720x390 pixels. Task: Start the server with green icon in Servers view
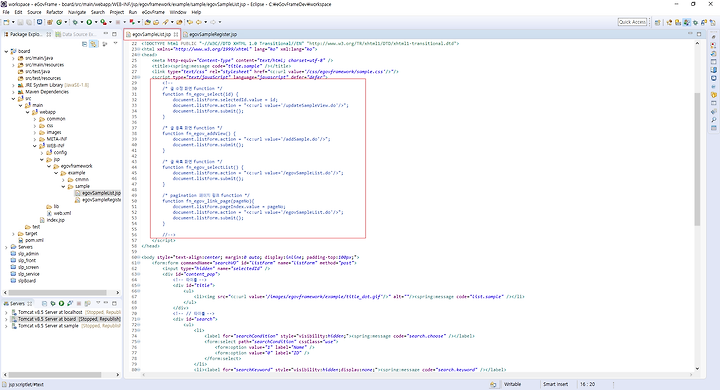[61, 304]
